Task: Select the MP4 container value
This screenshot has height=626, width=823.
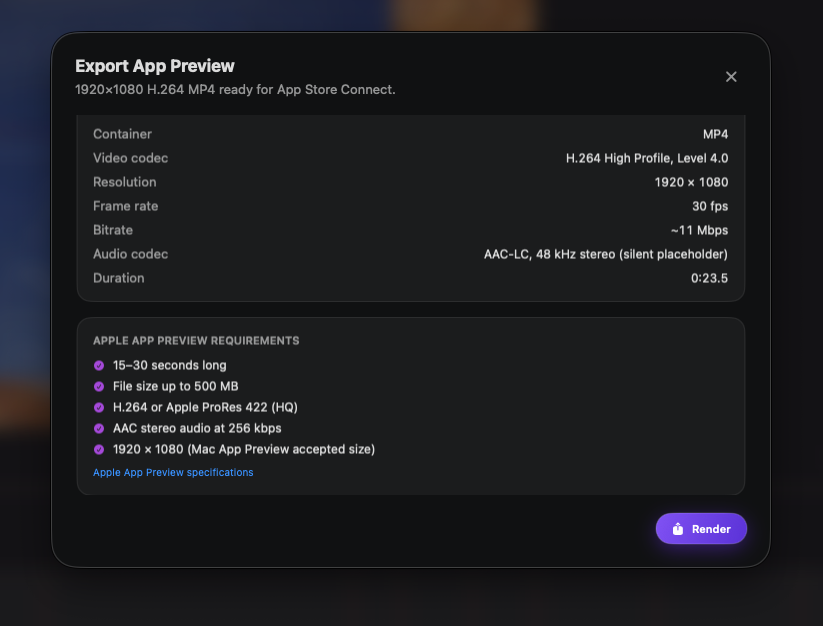Action: pos(715,134)
